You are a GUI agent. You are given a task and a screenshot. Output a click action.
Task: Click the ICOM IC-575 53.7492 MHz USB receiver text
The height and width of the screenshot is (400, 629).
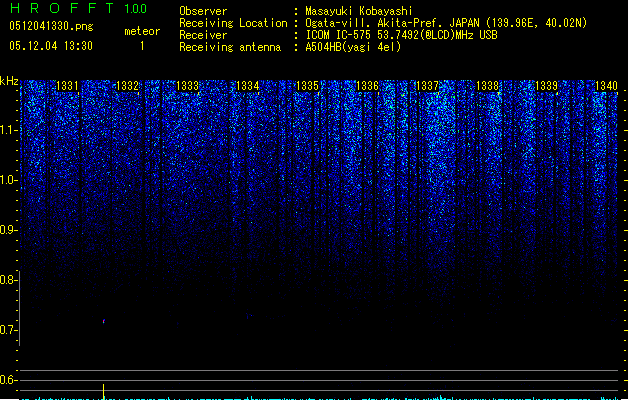click(401, 35)
